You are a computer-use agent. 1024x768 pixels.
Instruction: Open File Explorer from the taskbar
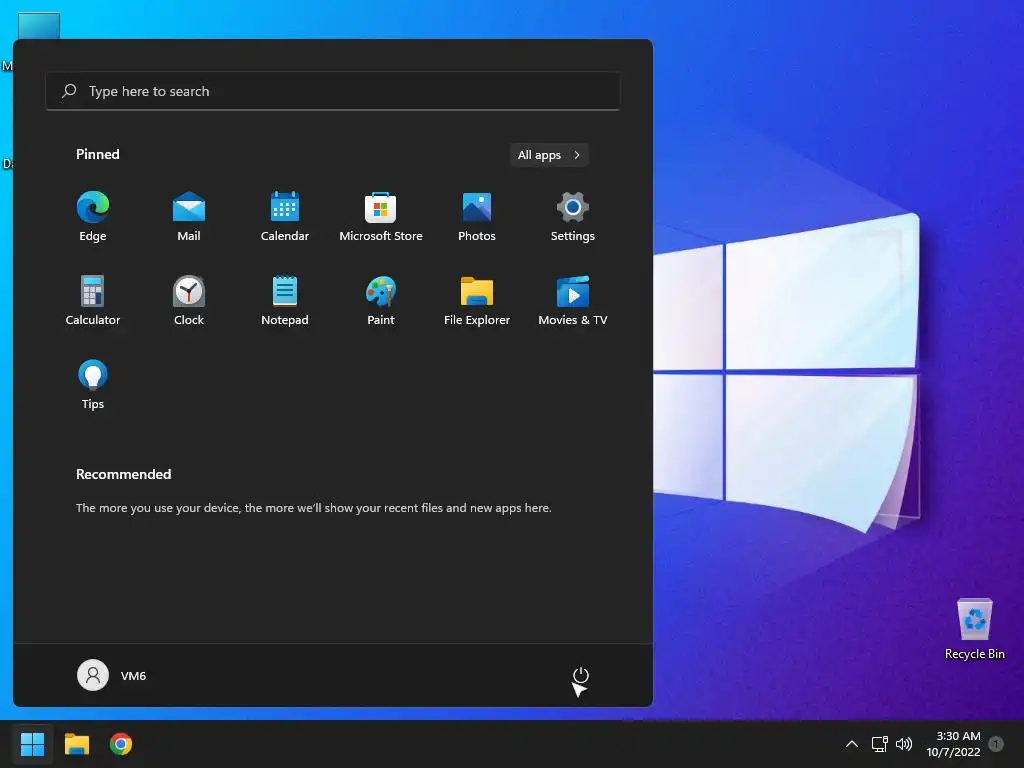76,744
